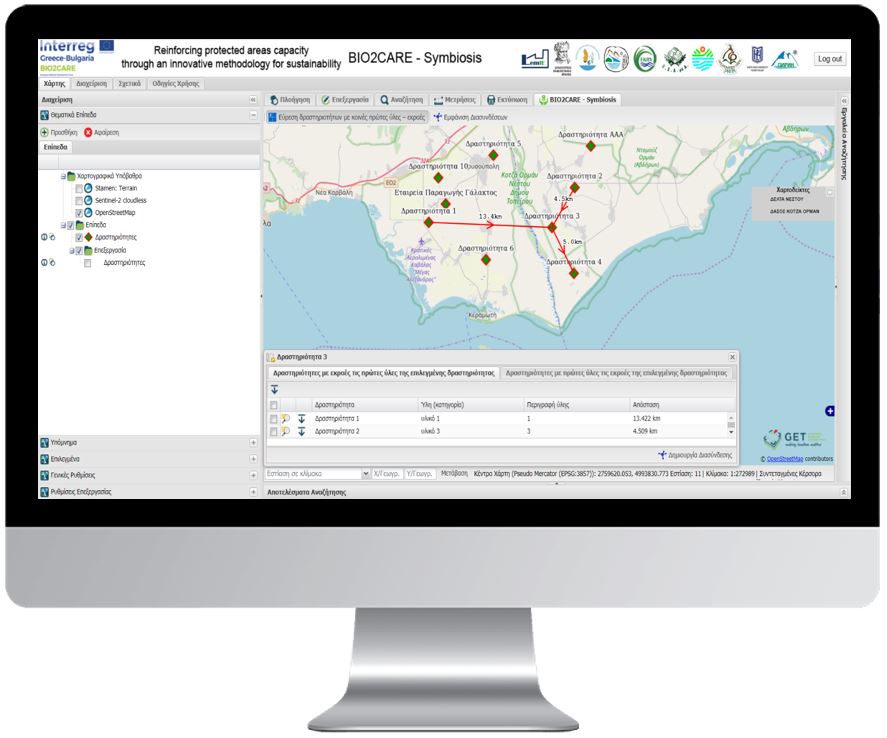Click the Δραστηριότητα 6 map marker
Image resolution: width=887 pixels, height=738 pixels.
tap(486, 260)
